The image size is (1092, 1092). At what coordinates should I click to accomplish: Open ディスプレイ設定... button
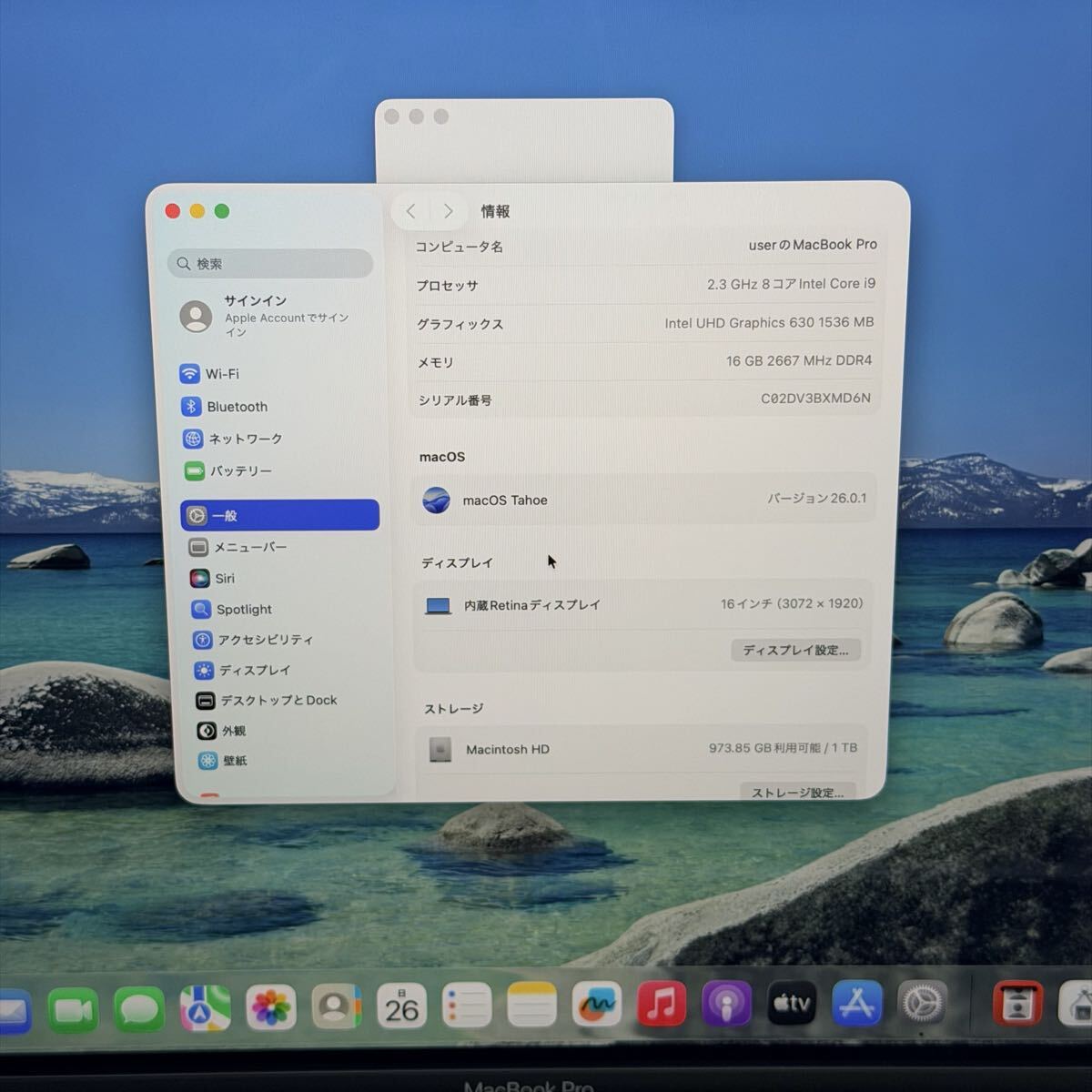pyautogui.click(x=795, y=650)
